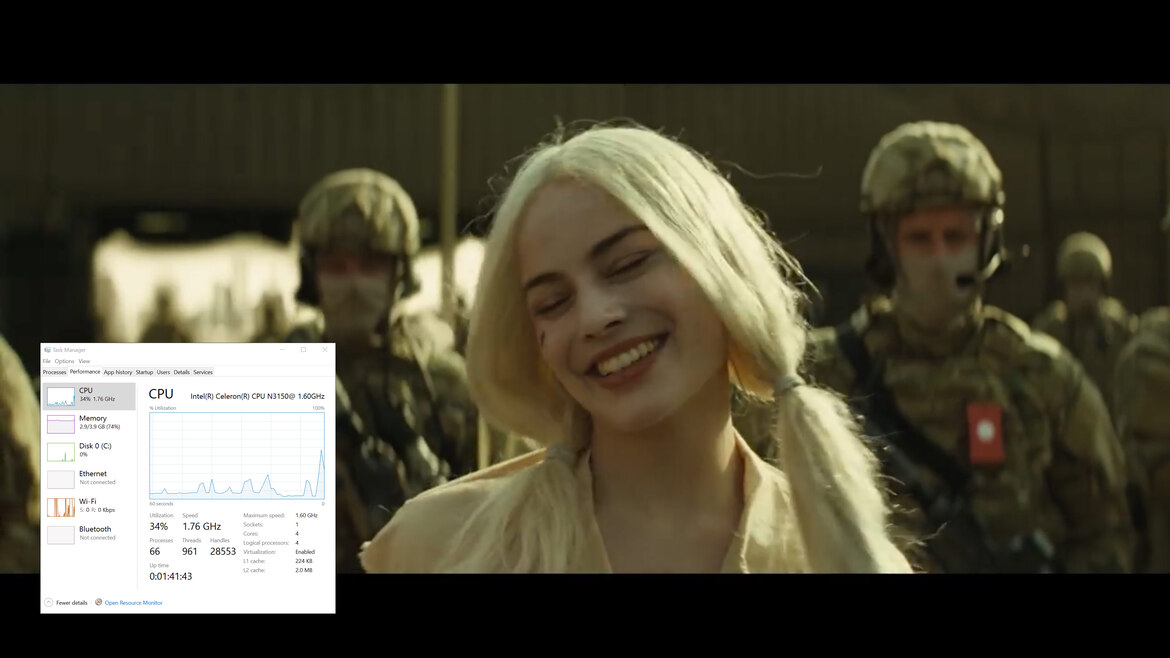
Task: Click the 'Enabled' virtualization value
Action: pyautogui.click(x=305, y=552)
